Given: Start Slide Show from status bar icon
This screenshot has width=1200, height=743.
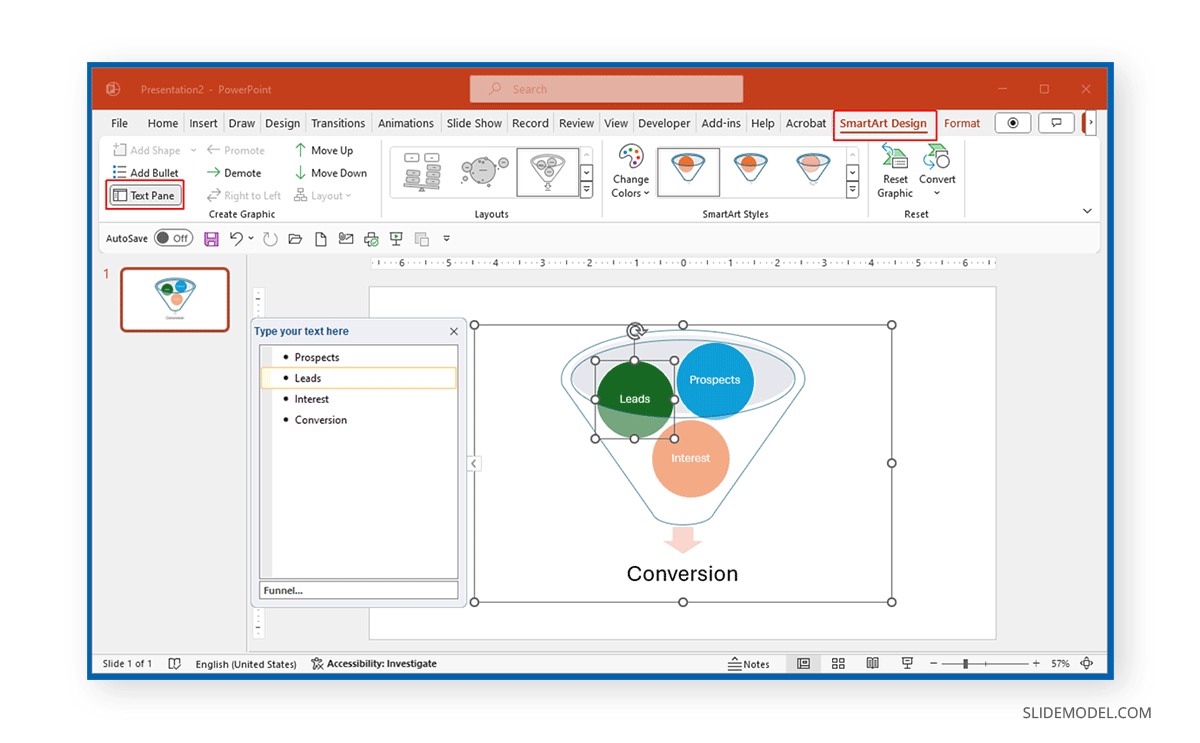Looking at the screenshot, I should tap(907, 664).
